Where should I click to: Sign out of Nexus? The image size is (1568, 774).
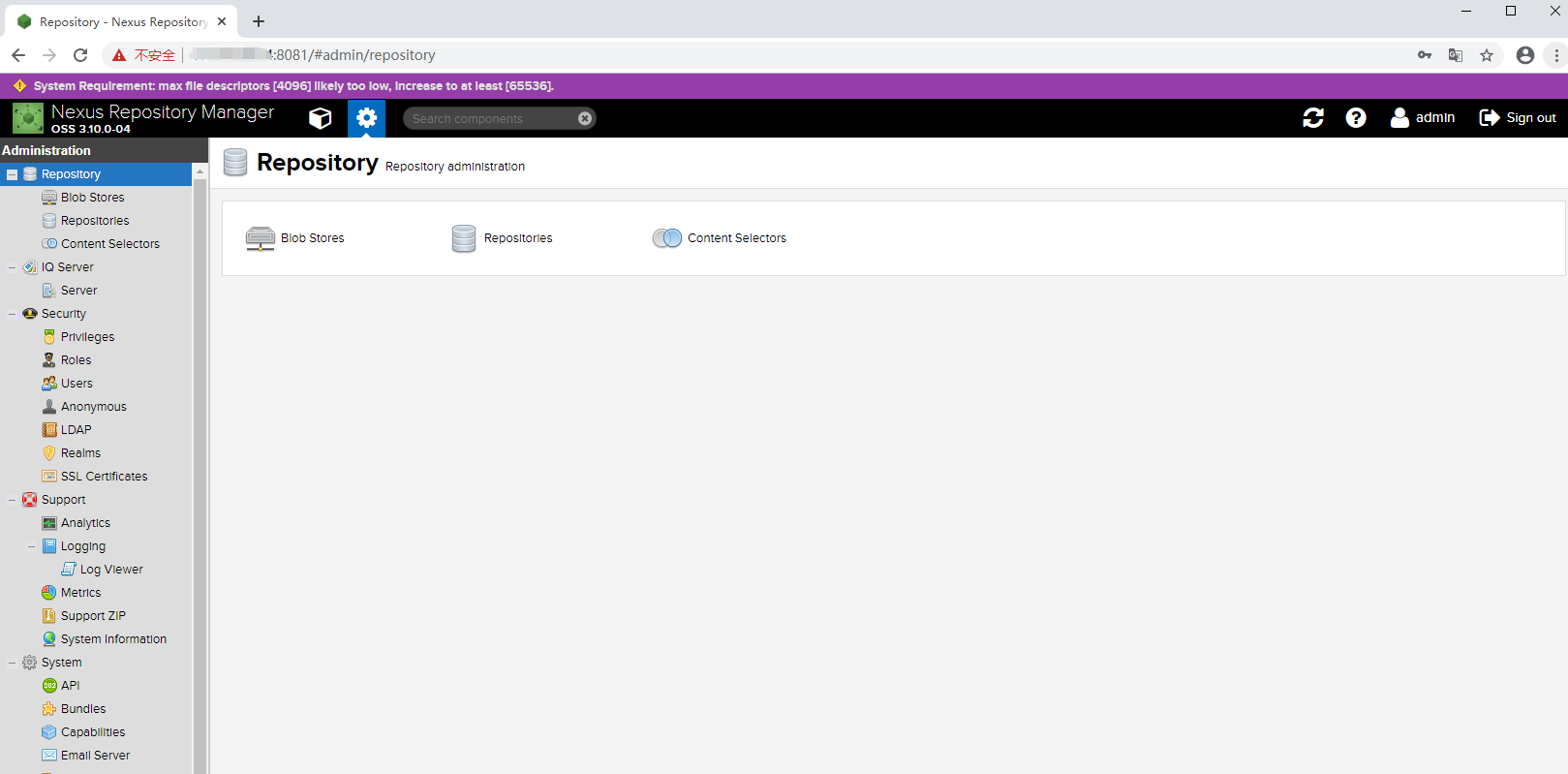(x=1518, y=118)
